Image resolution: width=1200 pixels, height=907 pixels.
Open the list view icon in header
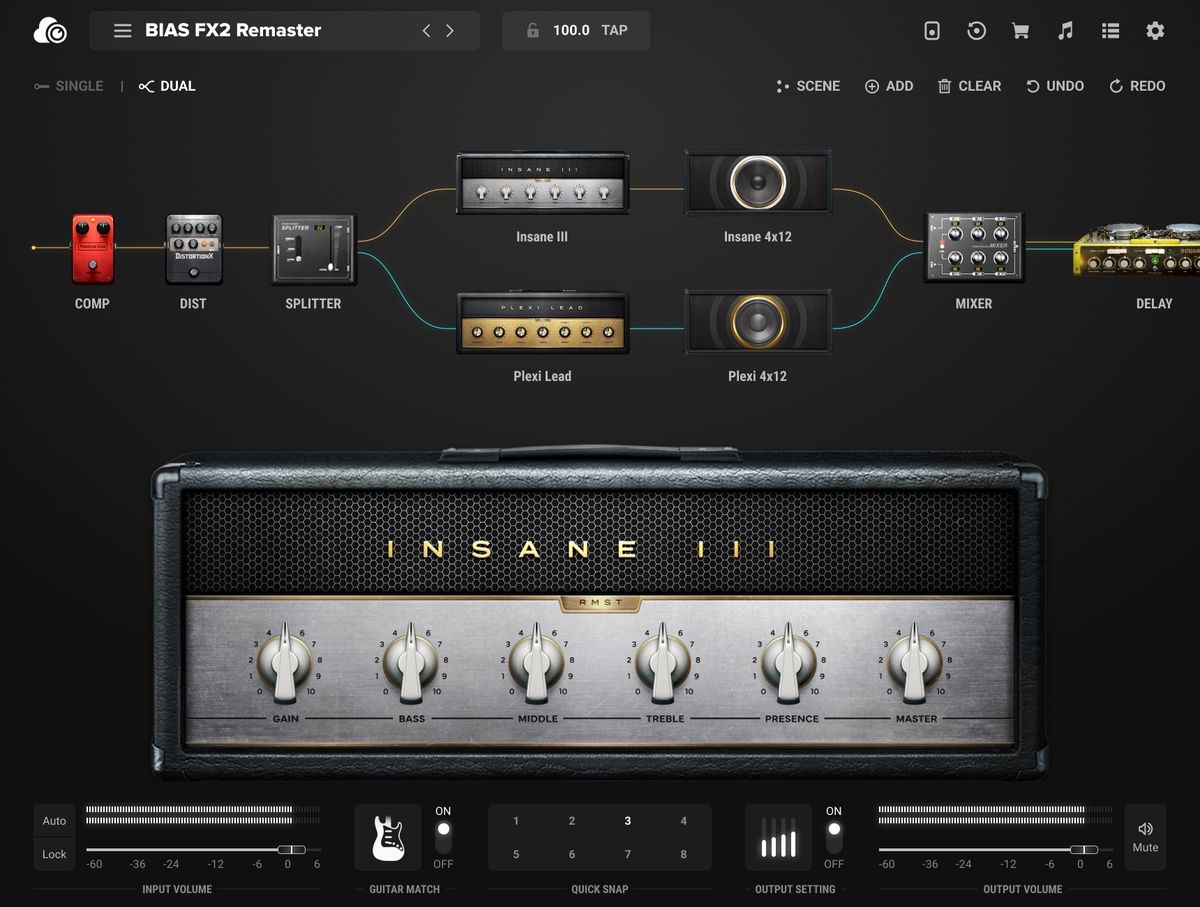click(1110, 31)
